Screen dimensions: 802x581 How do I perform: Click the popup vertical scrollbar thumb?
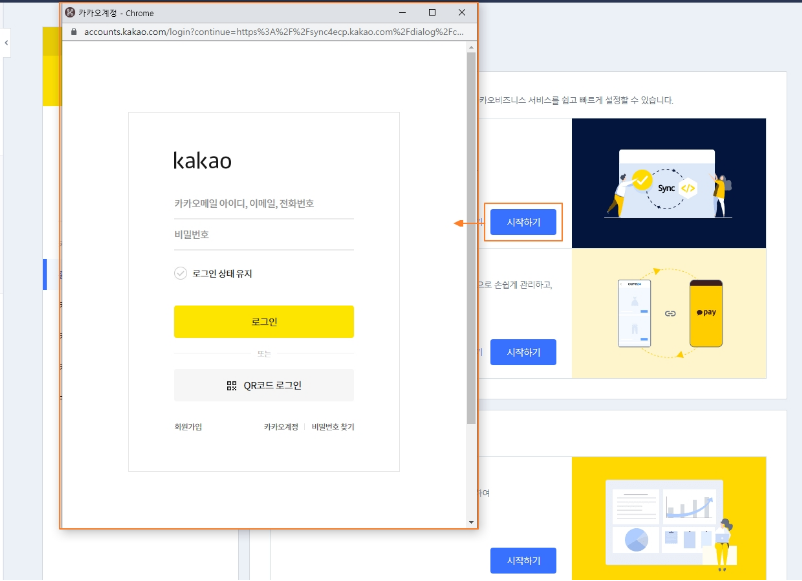[x=471, y=238]
